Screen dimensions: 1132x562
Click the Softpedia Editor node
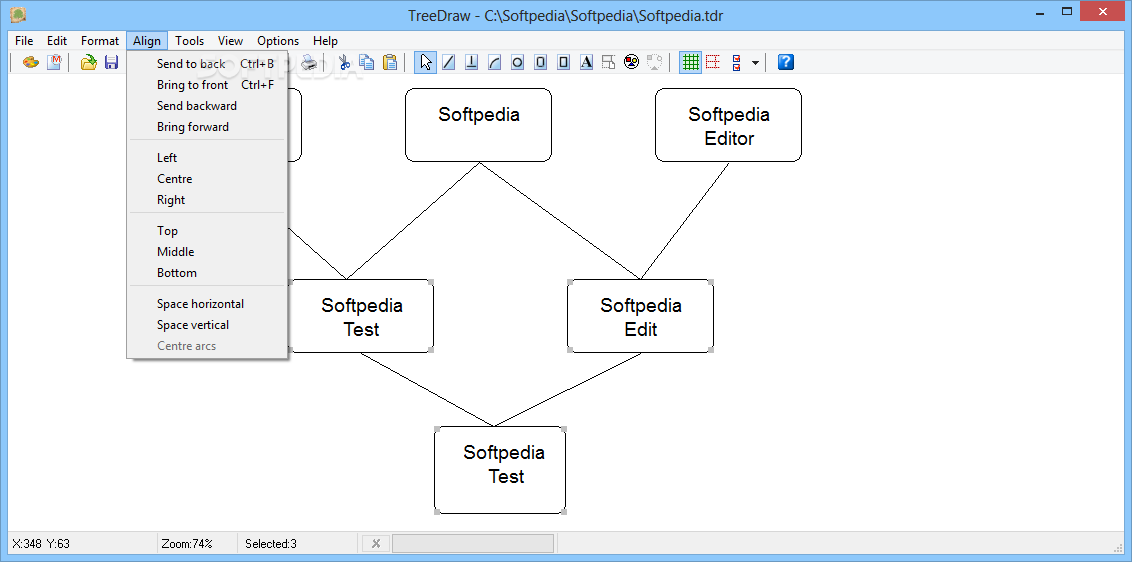click(728, 125)
